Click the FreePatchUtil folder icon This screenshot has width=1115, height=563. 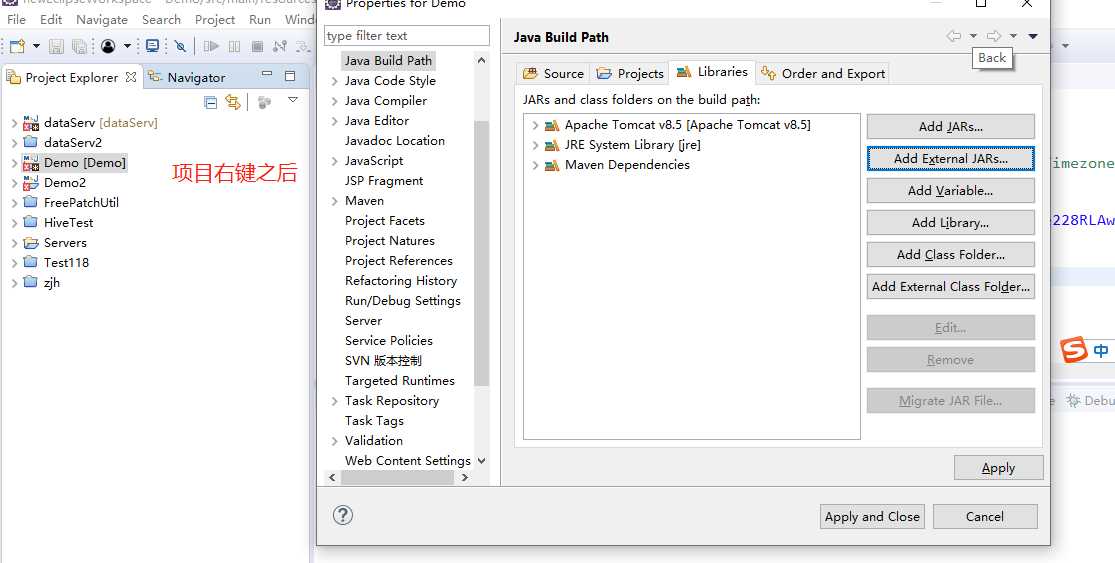pos(31,202)
